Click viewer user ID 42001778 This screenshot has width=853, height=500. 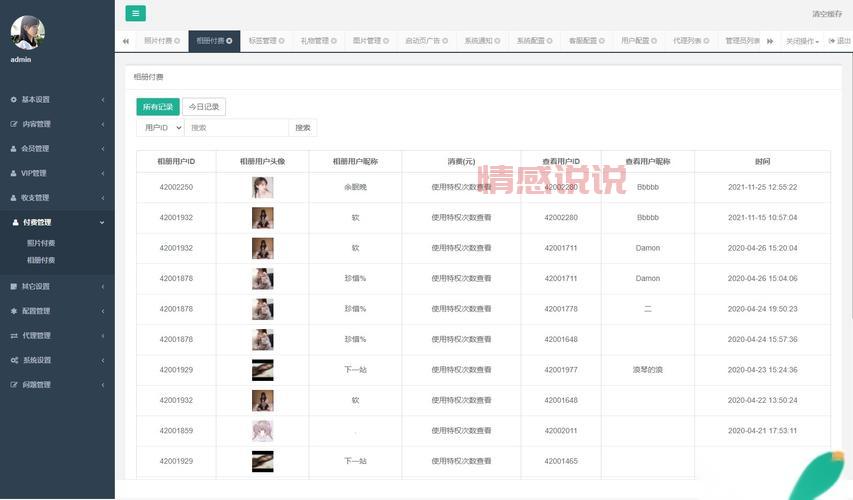click(561, 309)
